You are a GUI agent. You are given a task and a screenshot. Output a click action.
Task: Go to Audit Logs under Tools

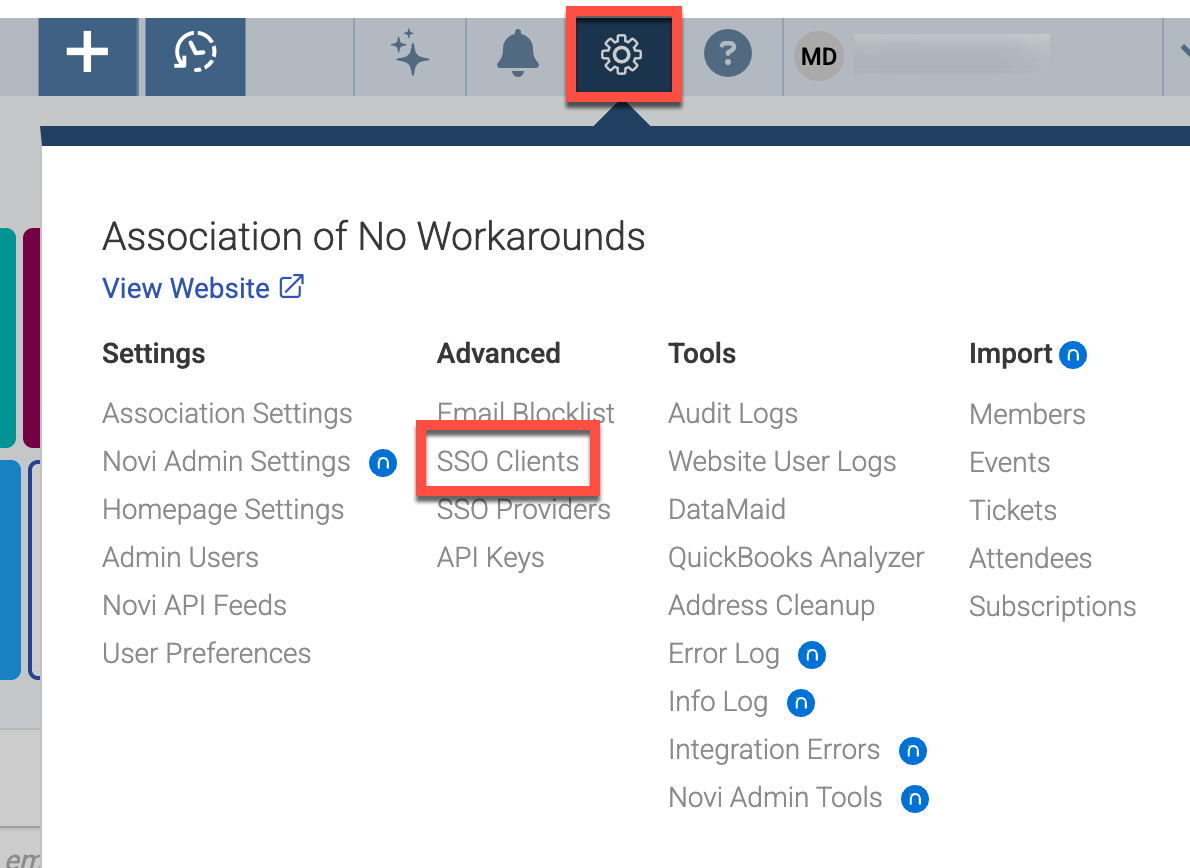[x=732, y=414]
